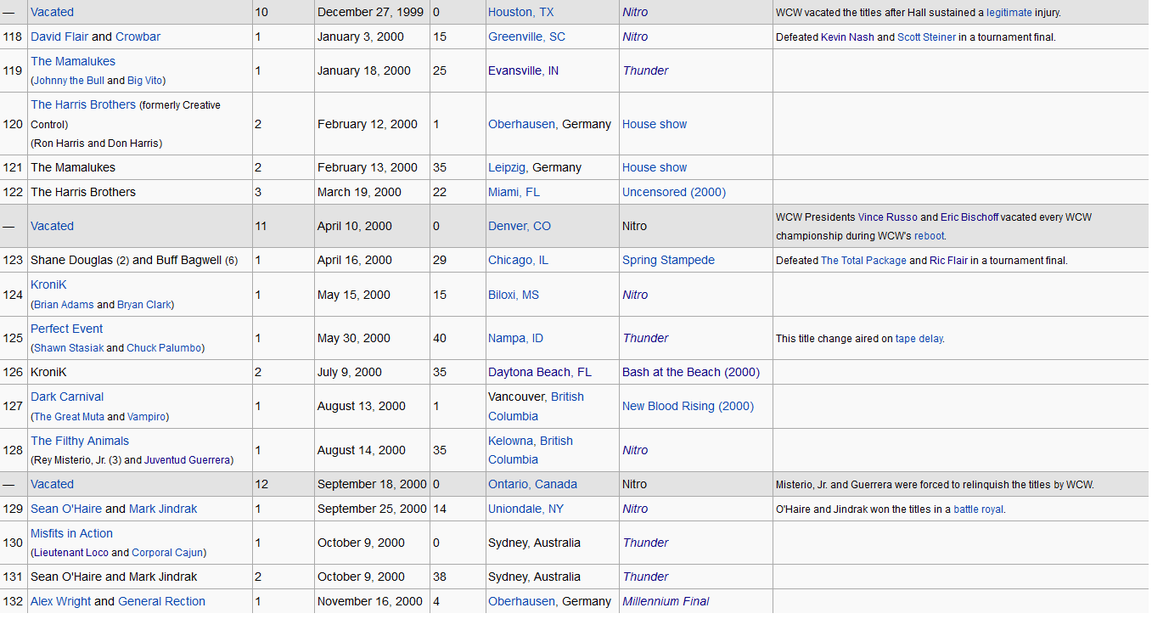Open the Oberhausen link in row 120
Screen dimensions: 1152x619
pyautogui.click(x=522, y=124)
